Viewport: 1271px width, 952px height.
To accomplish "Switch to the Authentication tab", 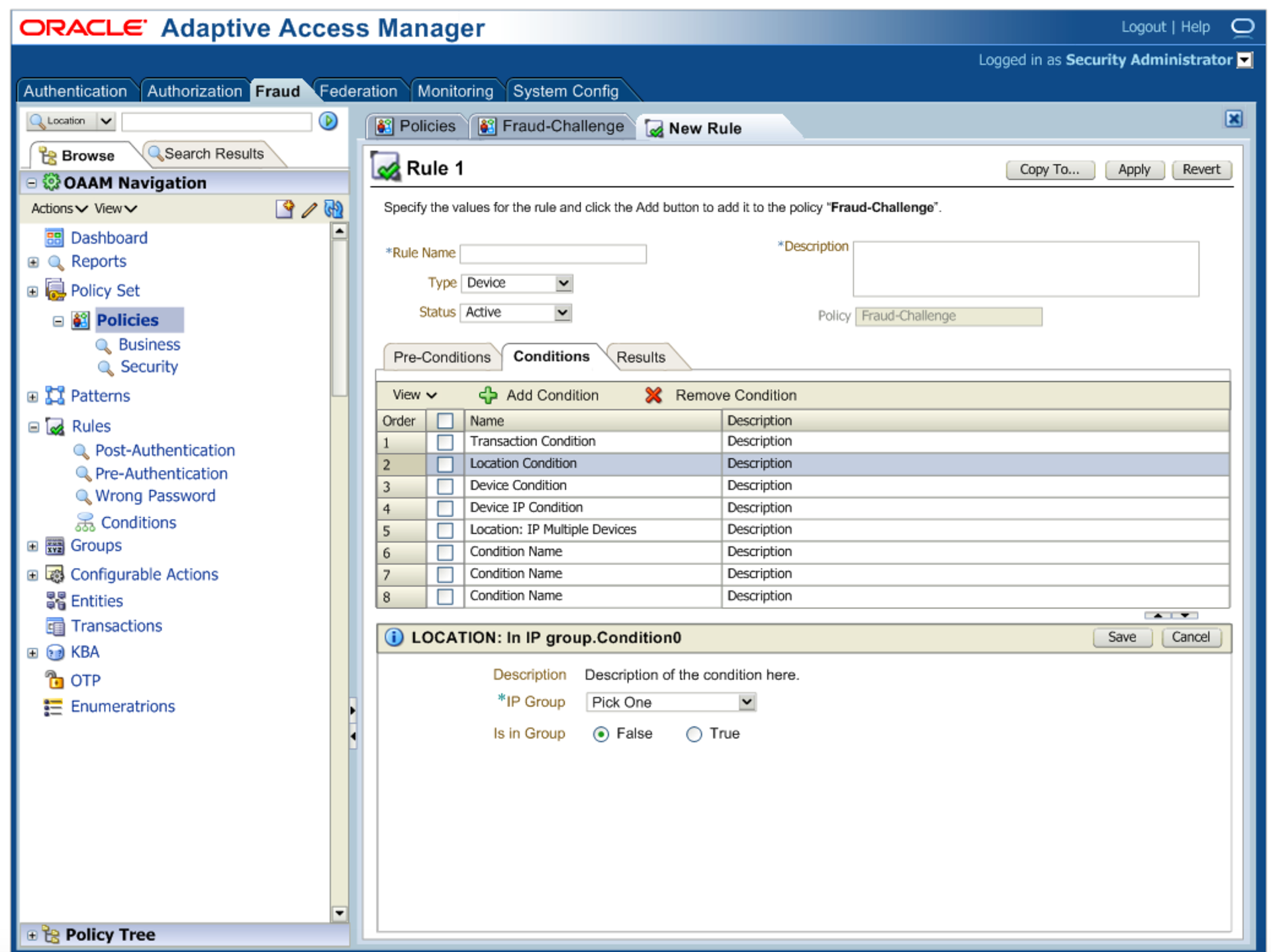I will point(75,91).
